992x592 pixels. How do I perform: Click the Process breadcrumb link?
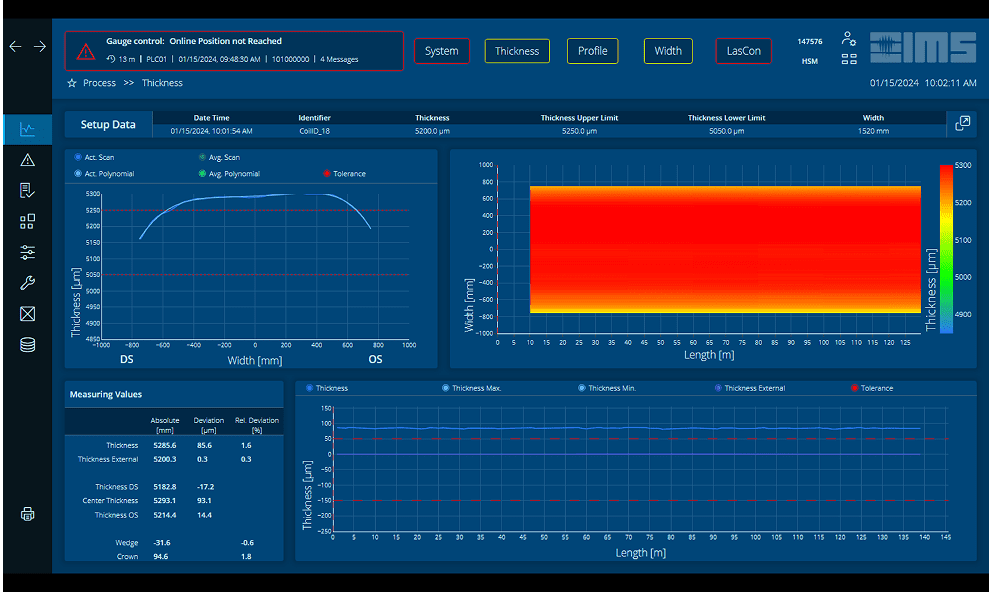[x=99, y=83]
